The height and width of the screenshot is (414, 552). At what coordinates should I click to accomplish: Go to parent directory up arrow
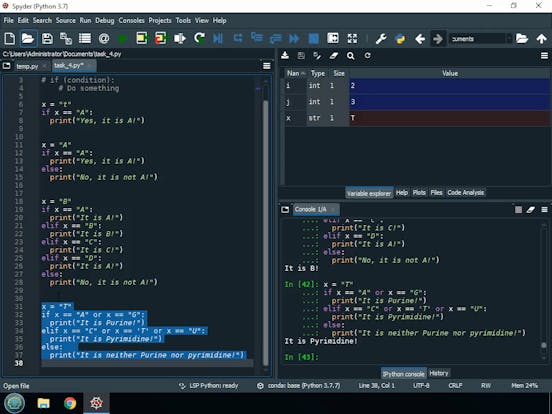[x=541, y=38]
